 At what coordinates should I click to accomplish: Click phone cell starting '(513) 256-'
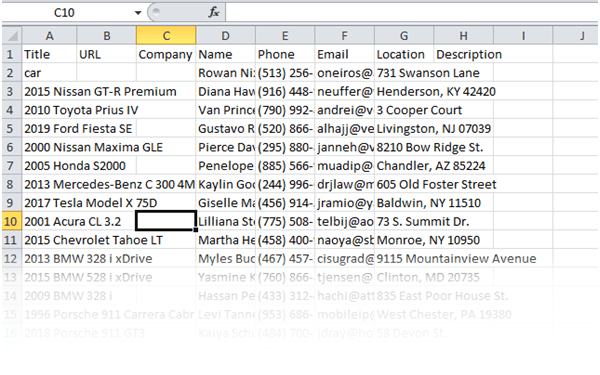pos(285,73)
